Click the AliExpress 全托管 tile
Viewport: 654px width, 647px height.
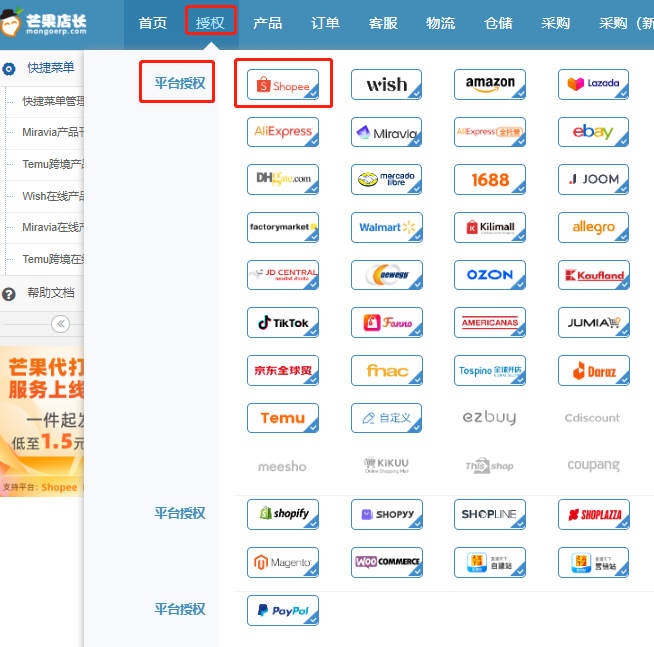pos(490,132)
